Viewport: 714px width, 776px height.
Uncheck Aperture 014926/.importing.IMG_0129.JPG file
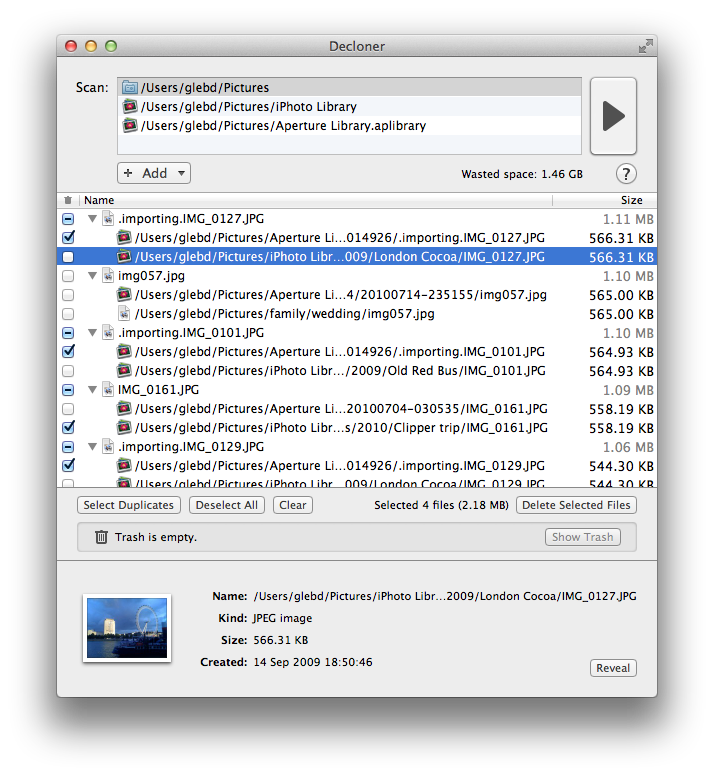coord(68,465)
